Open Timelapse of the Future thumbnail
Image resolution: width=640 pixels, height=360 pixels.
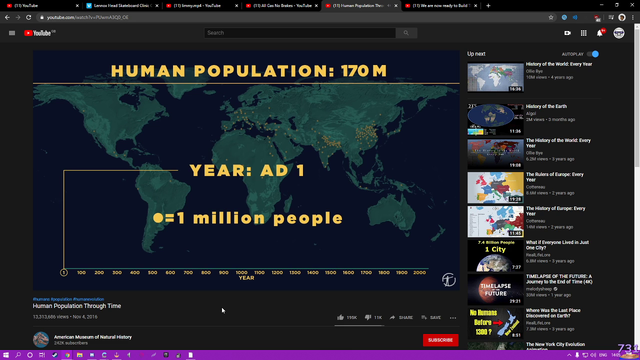tap(496, 289)
